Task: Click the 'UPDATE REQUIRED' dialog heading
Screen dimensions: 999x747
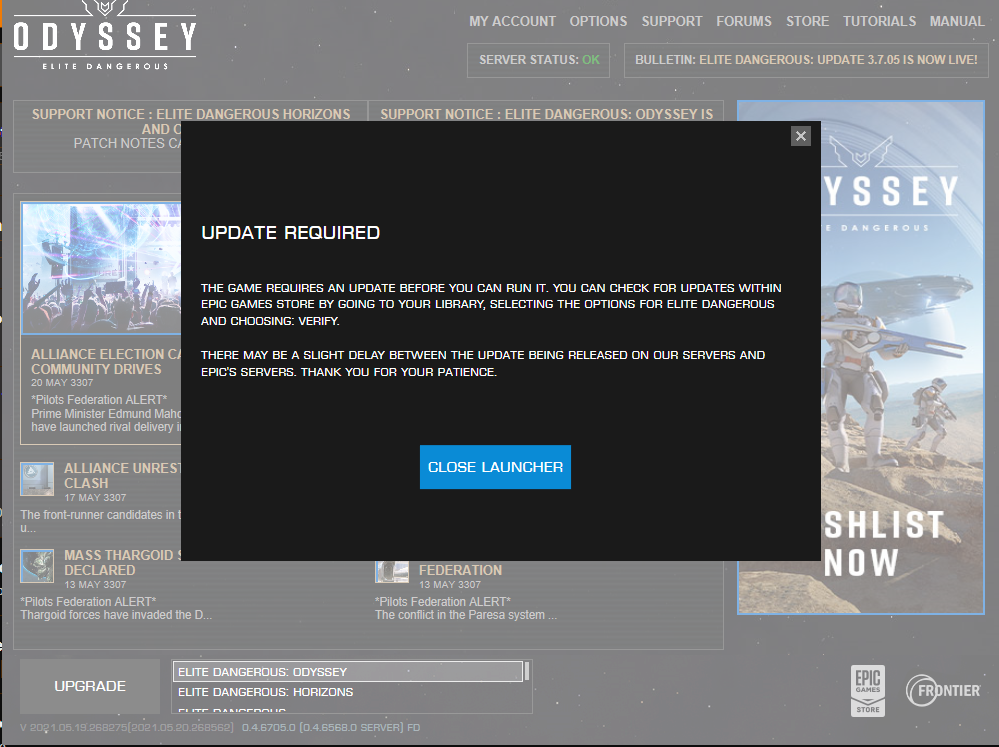Action: 291,233
